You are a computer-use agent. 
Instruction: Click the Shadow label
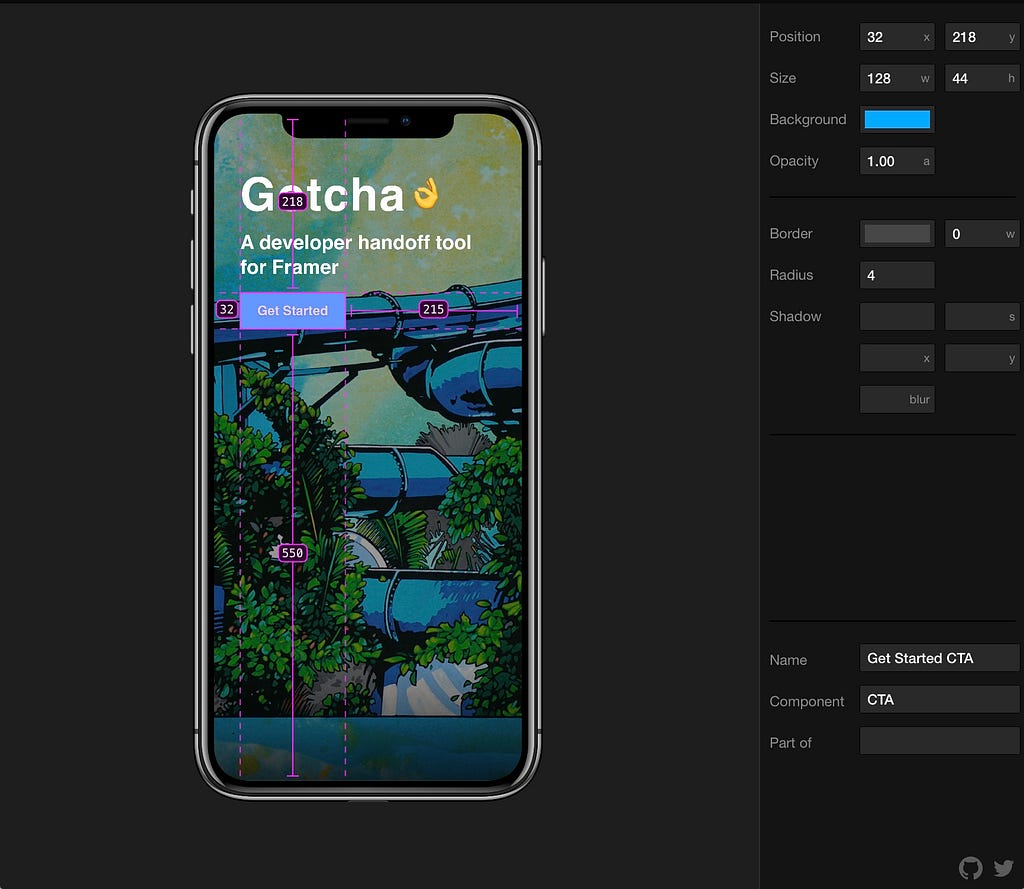pos(795,316)
